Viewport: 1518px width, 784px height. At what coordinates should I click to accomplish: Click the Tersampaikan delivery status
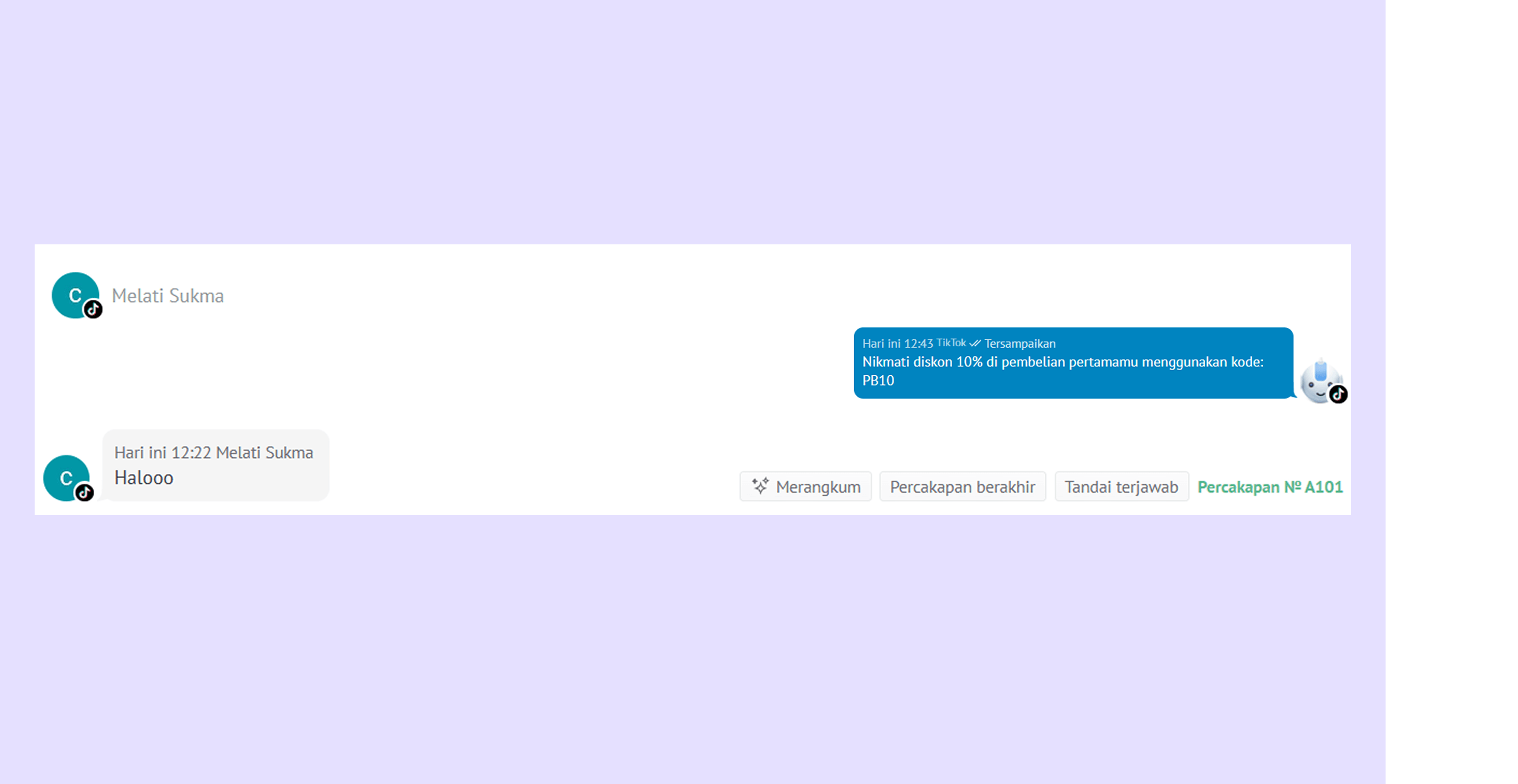tap(1019, 344)
